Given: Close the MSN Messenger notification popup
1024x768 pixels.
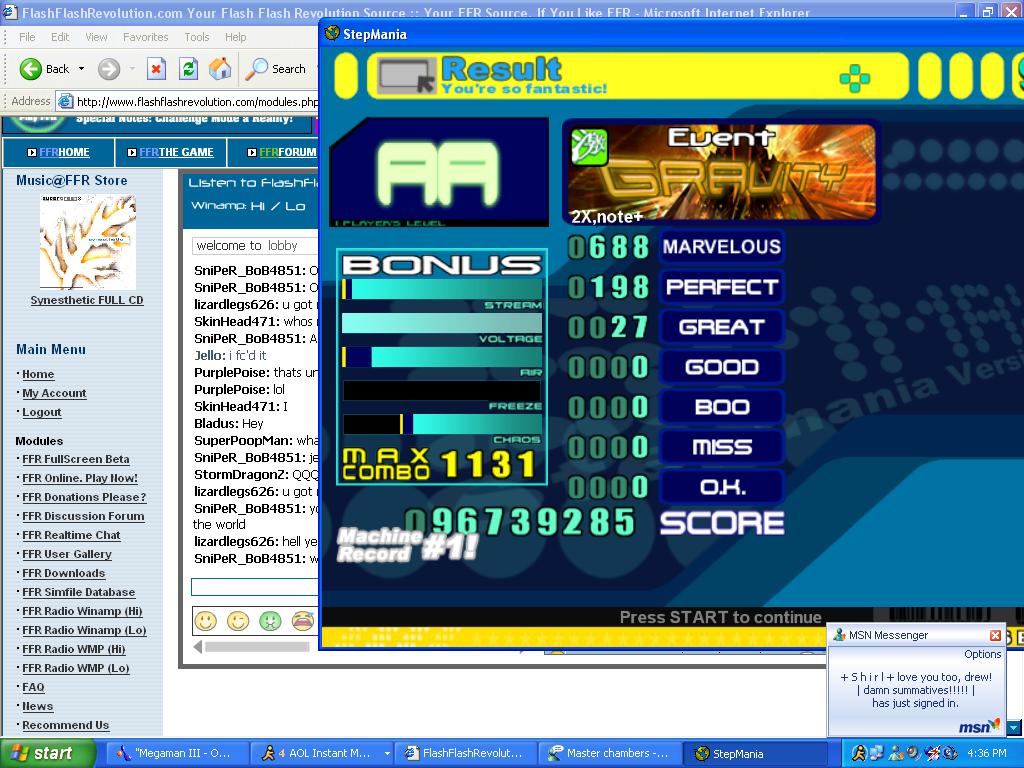Looking at the screenshot, I should click(995, 635).
